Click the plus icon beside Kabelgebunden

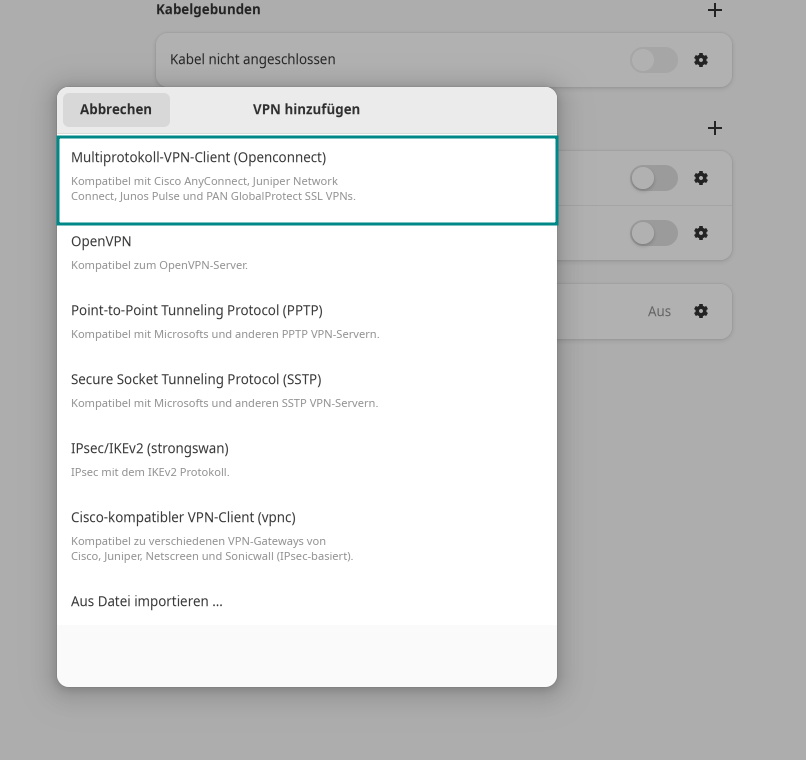(714, 10)
